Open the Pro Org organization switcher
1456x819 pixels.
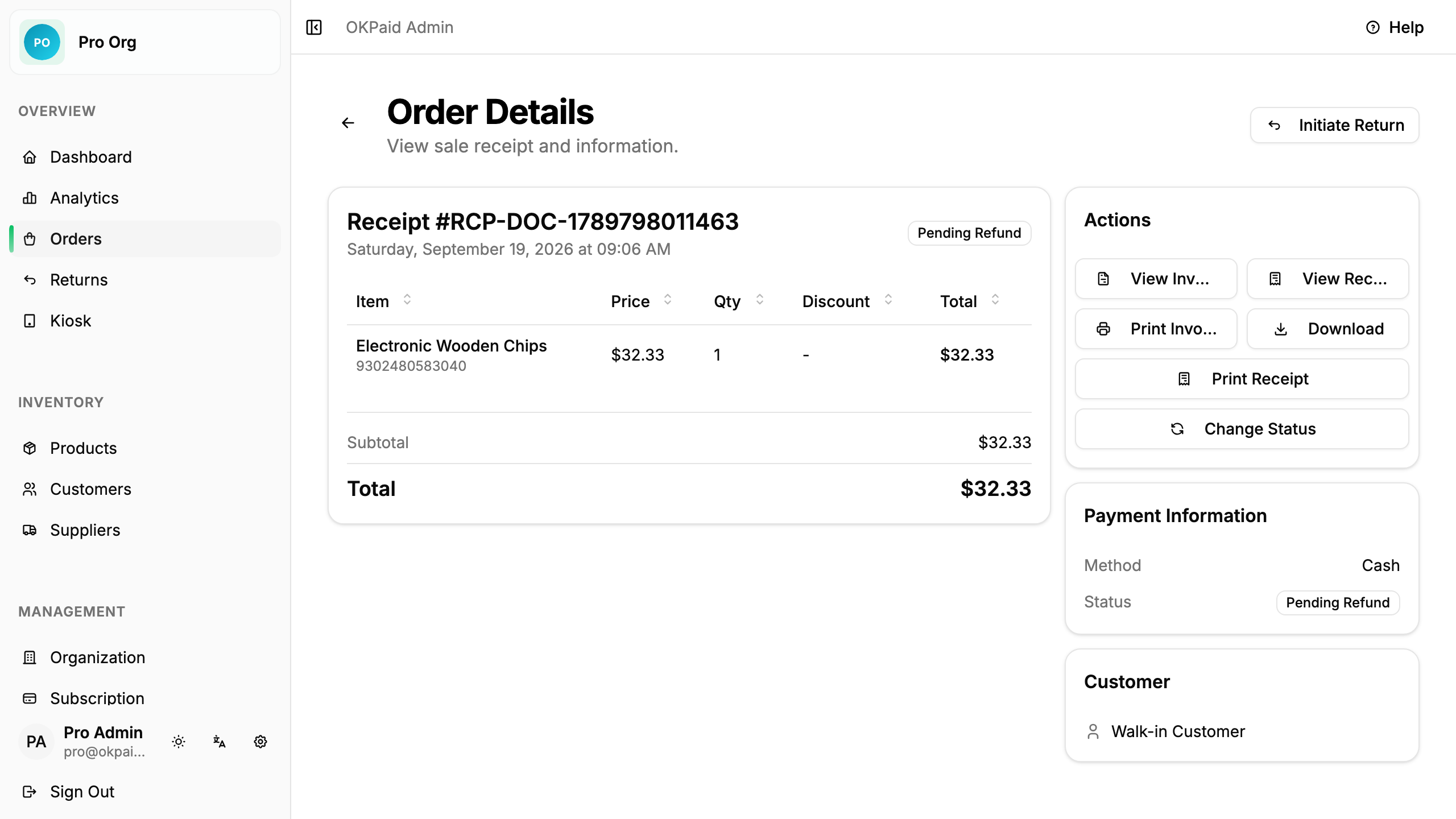tap(145, 42)
